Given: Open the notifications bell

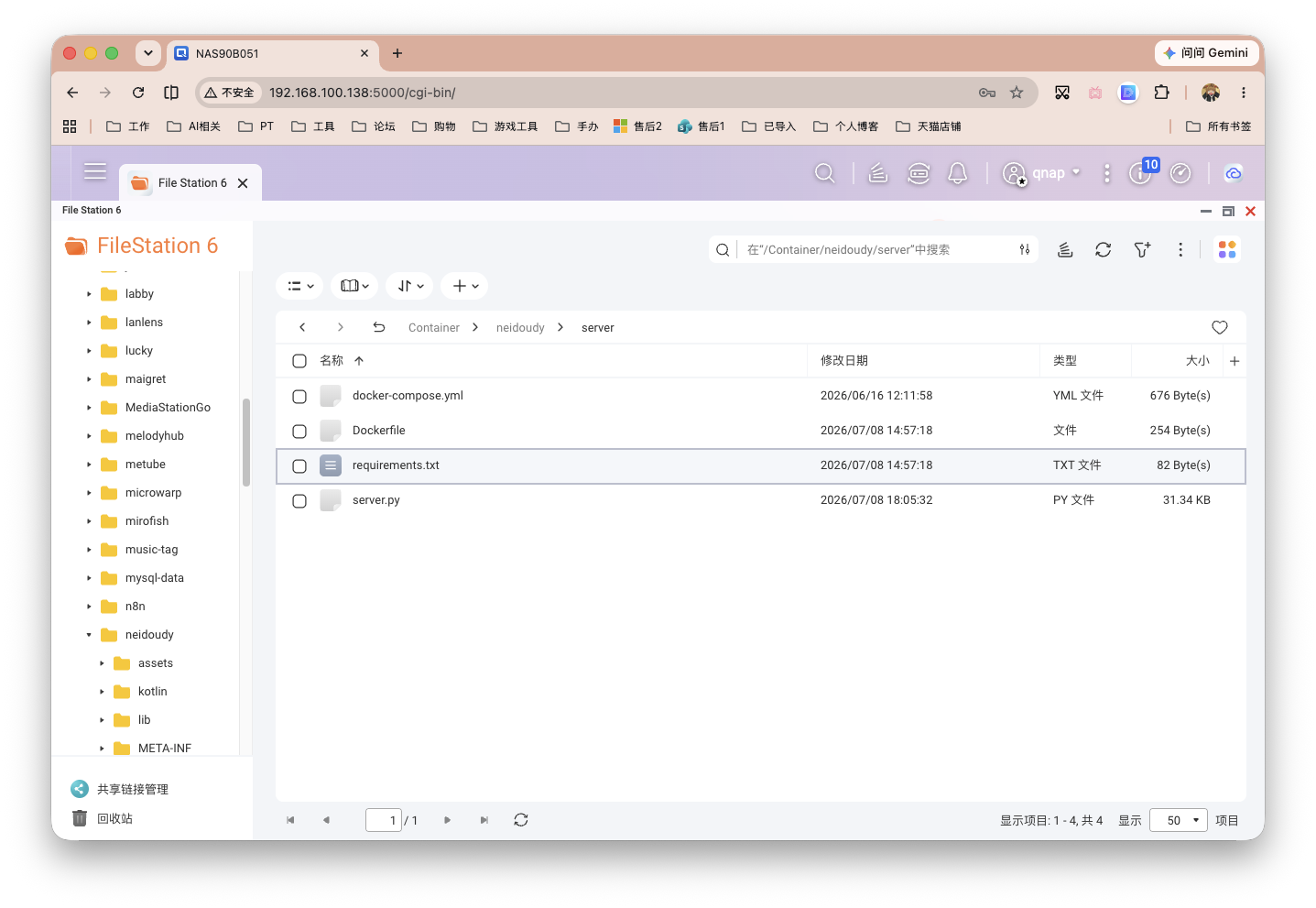Looking at the screenshot, I should click(x=958, y=173).
